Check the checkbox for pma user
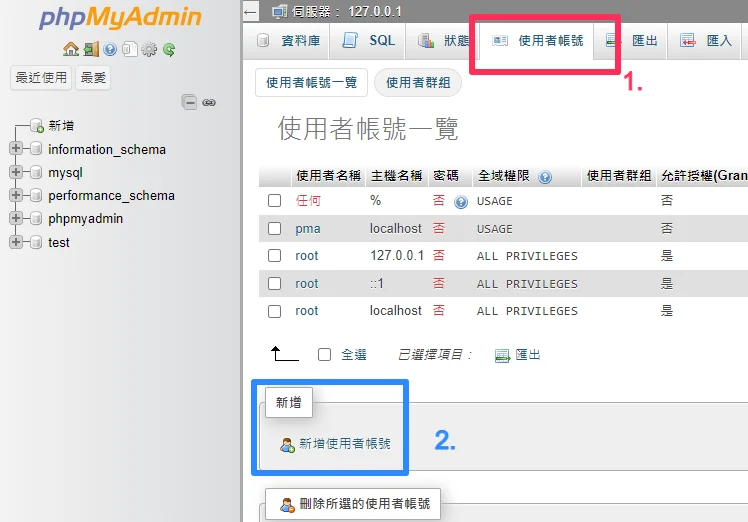The image size is (748, 522). [x=274, y=229]
